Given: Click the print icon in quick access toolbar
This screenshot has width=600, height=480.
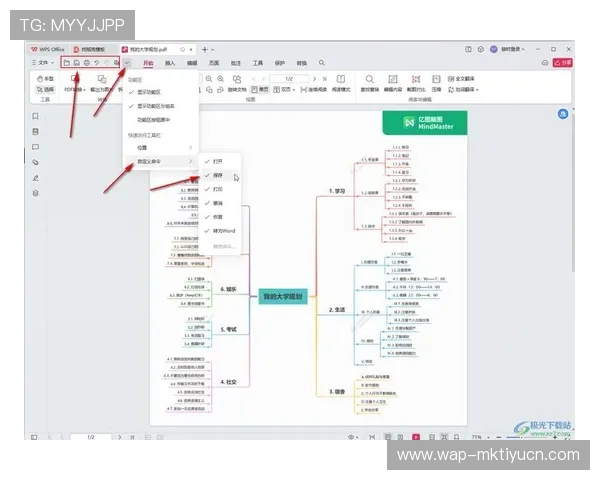Looking at the screenshot, I should (x=86, y=62).
